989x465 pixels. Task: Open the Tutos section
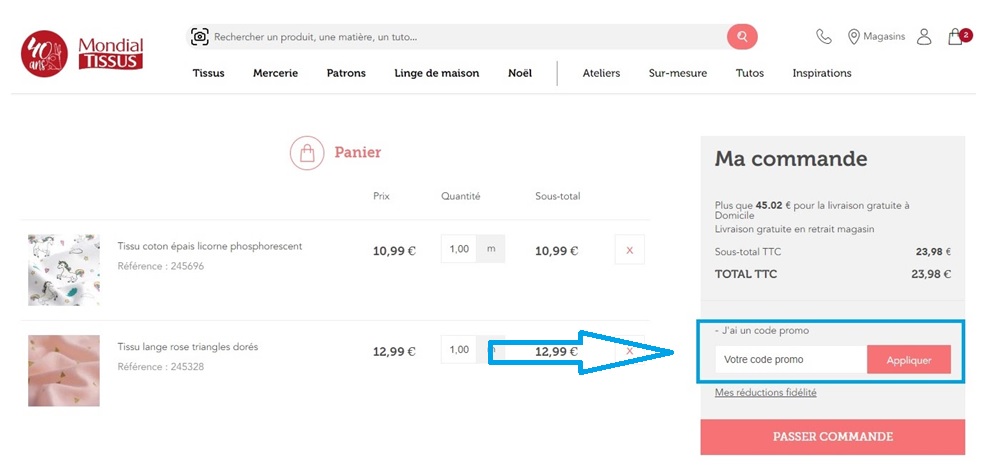click(x=750, y=73)
